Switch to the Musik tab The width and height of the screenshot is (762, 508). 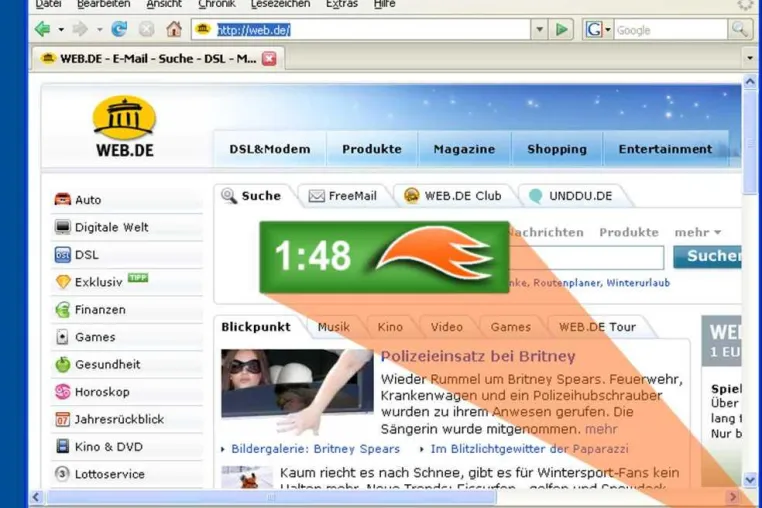333,327
